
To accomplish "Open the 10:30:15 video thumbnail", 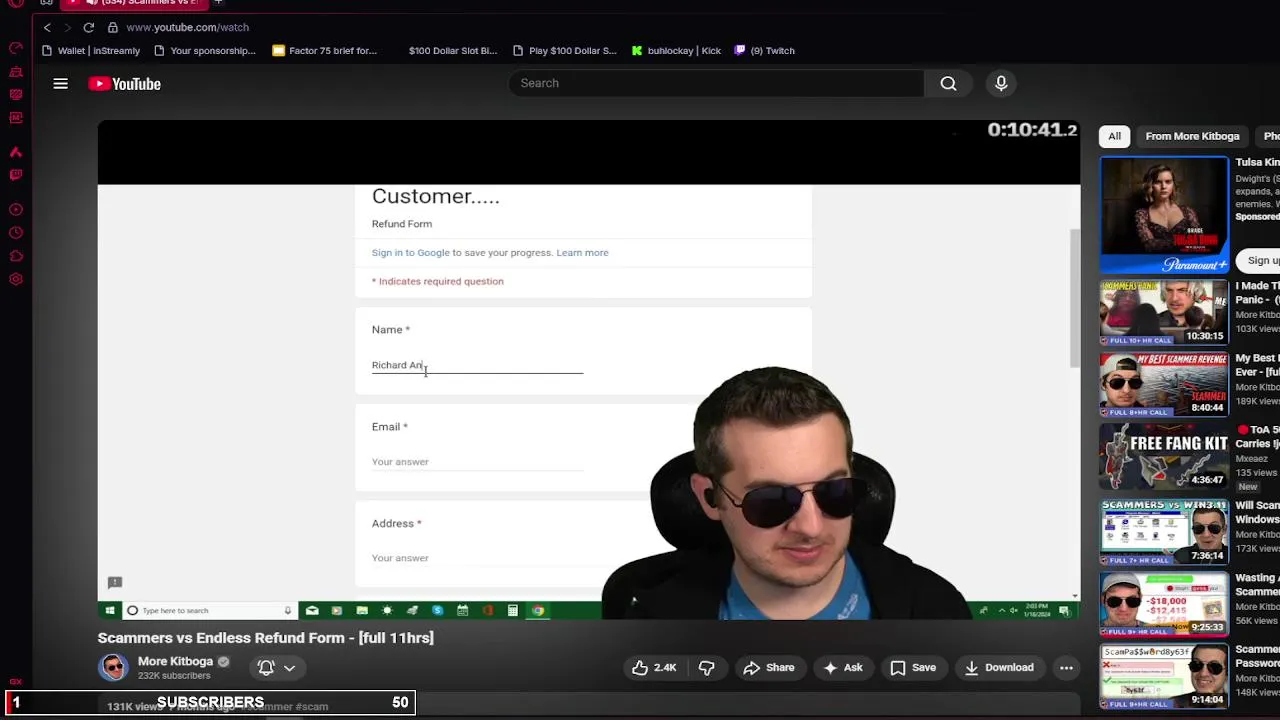I will point(1164,312).
